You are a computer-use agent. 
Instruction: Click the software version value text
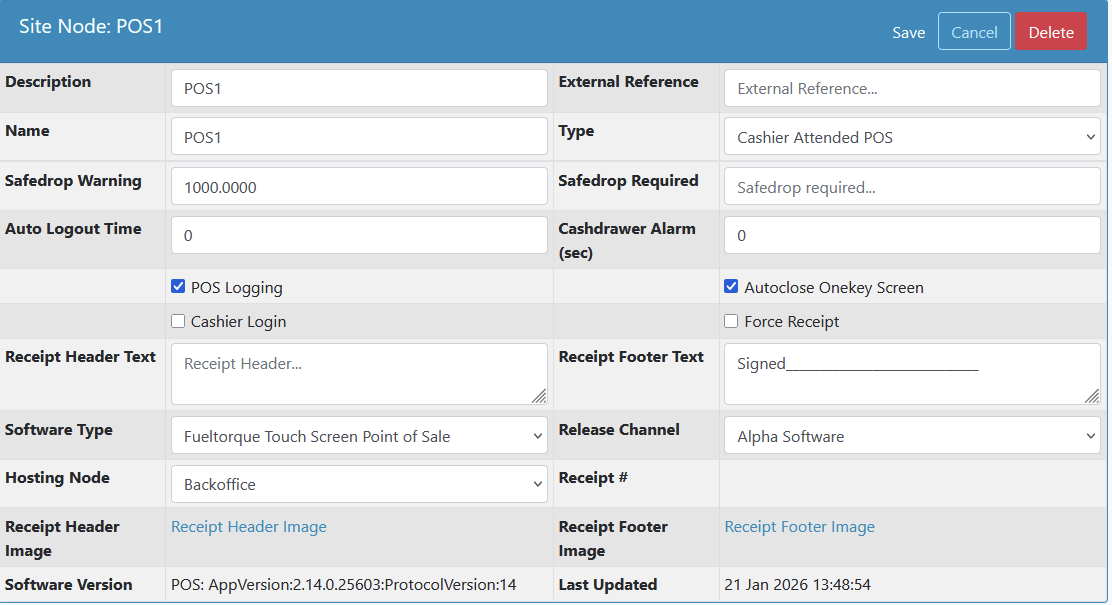click(344, 584)
